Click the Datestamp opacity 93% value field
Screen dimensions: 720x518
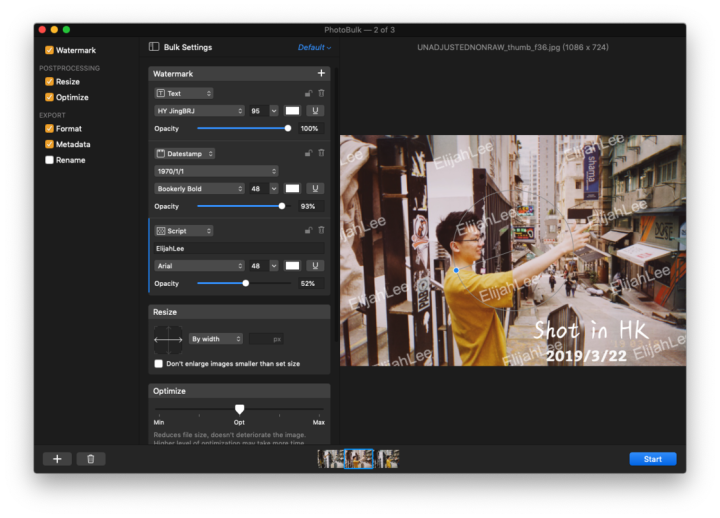(310, 206)
